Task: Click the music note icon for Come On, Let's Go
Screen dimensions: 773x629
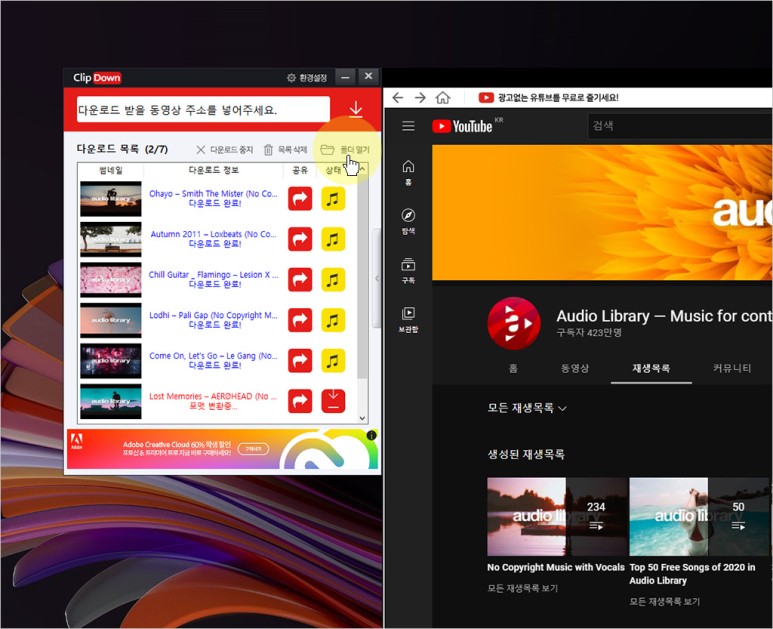Action: (333, 360)
